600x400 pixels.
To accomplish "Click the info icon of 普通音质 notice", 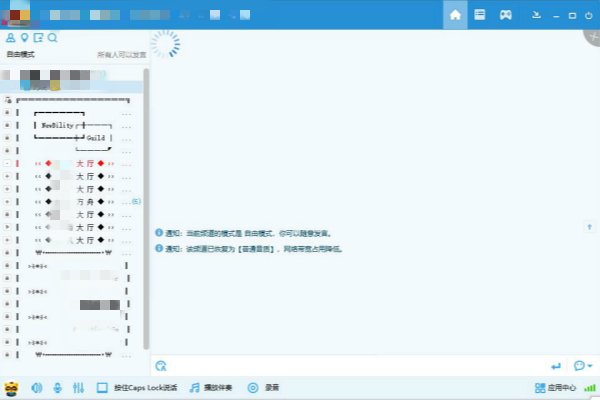I will pyautogui.click(x=159, y=248).
